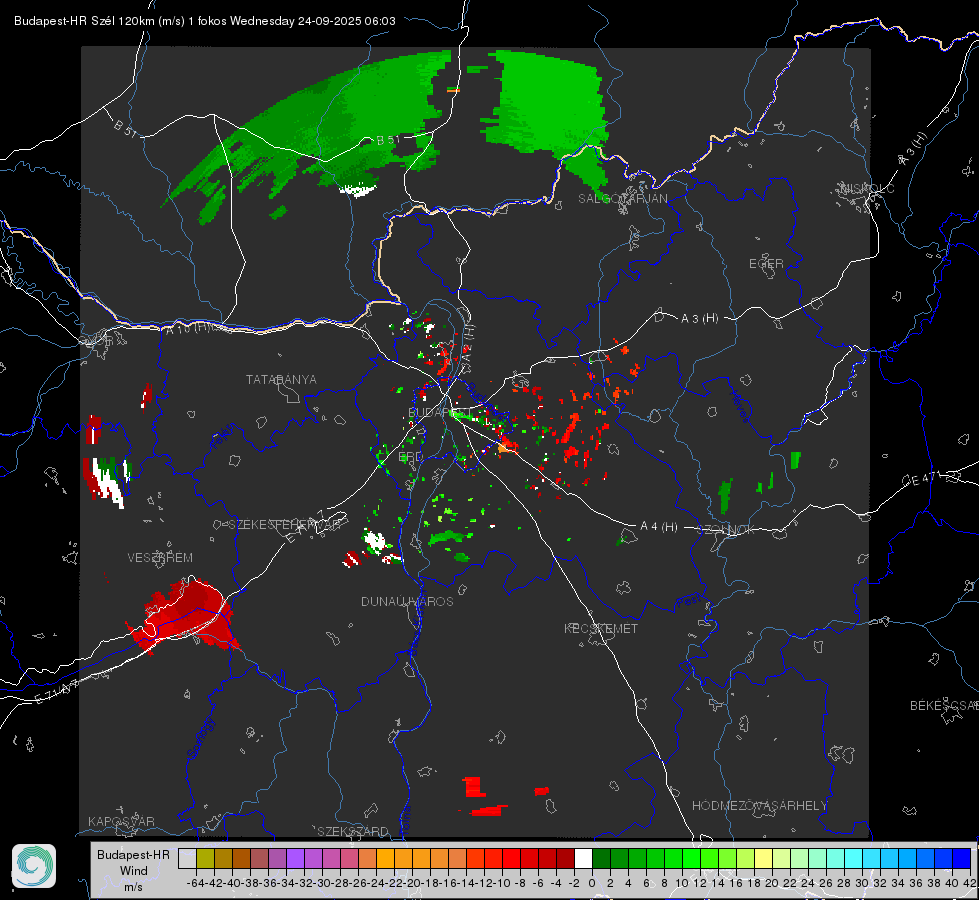
Task: Click the BUDAPEST city label
Action: pyautogui.click(x=440, y=413)
